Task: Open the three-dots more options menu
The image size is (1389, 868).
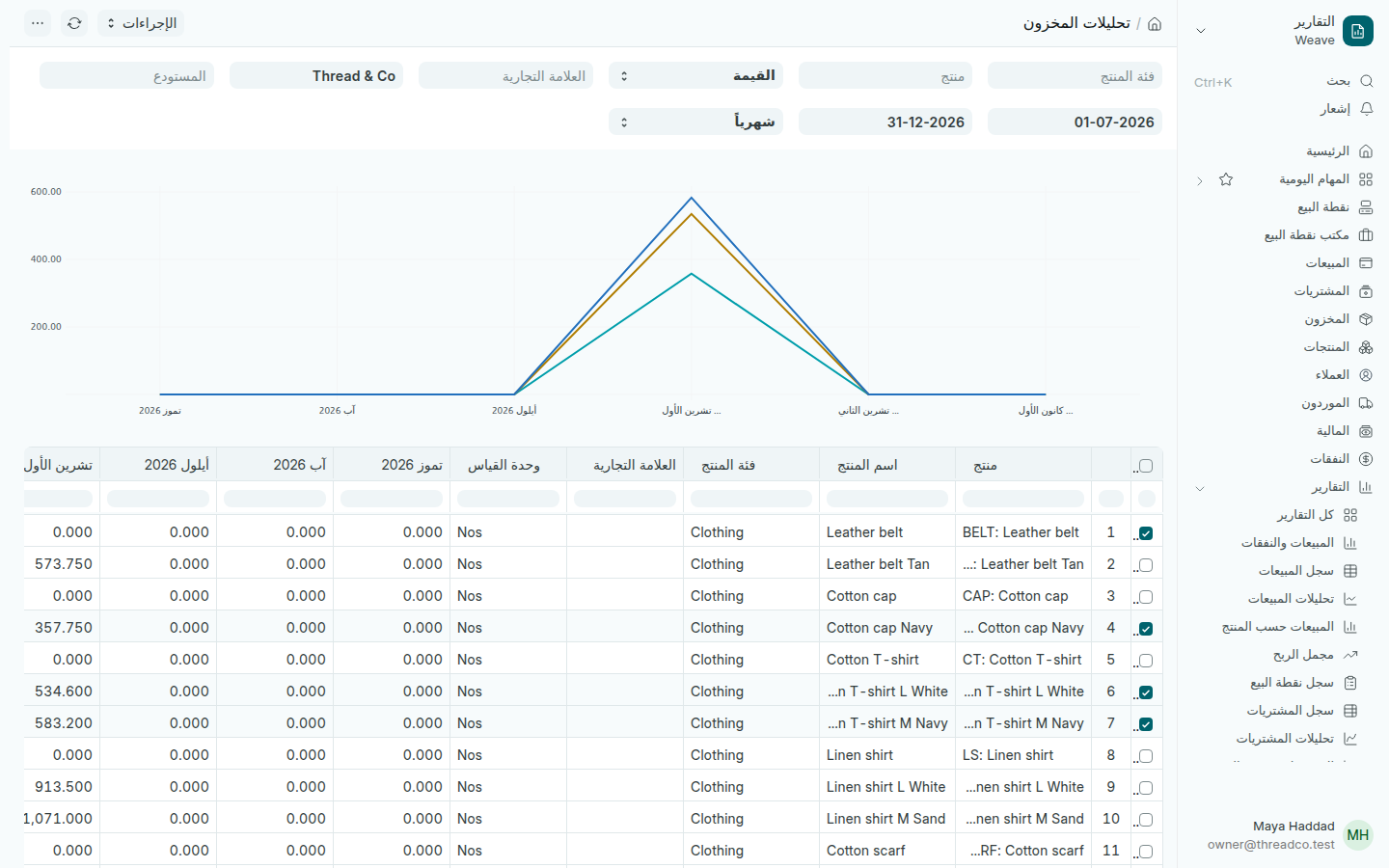Action: [38, 23]
